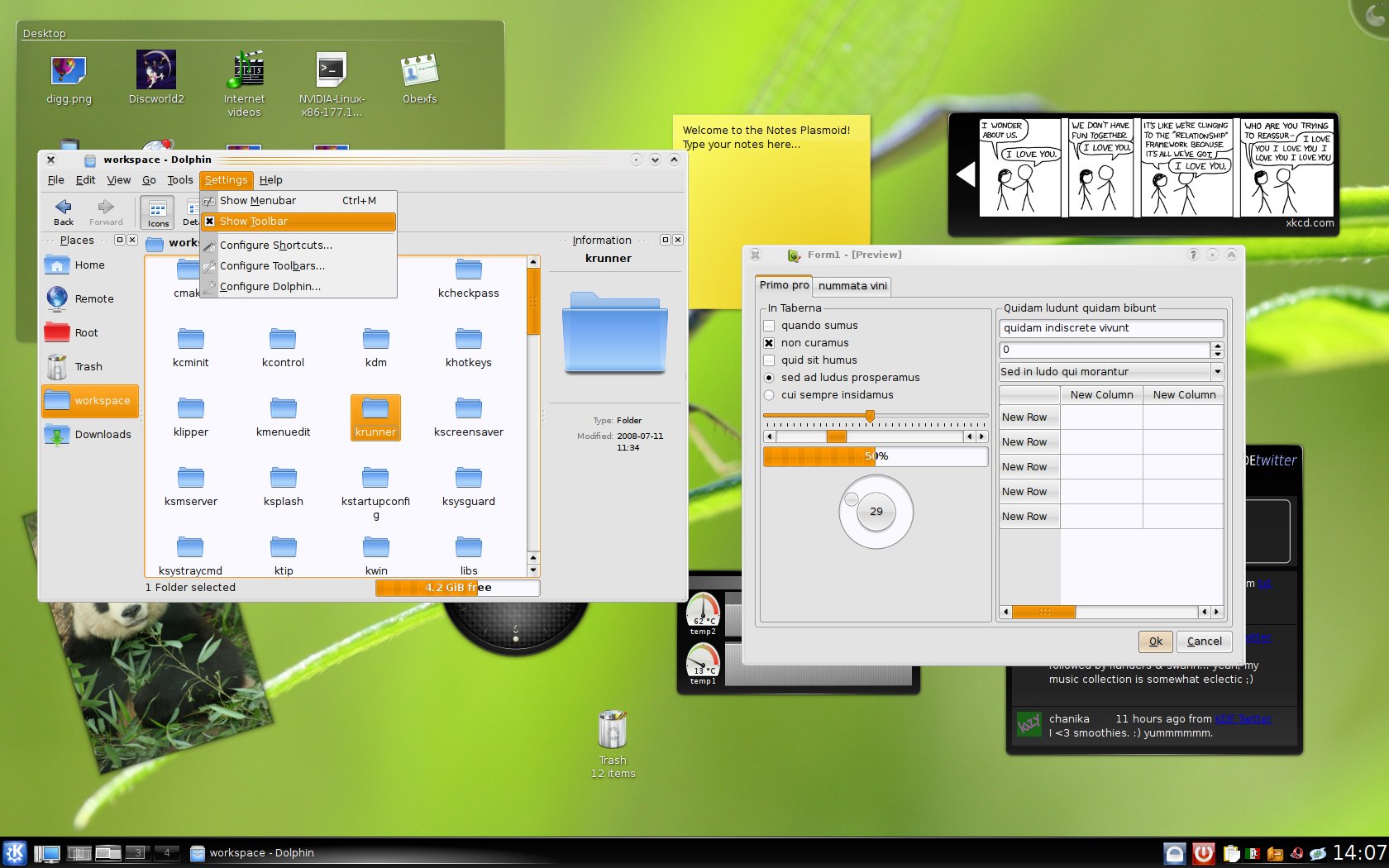Click the Forward arrow in Dolphin
Image resolution: width=1389 pixels, height=868 pixels.
[106, 212]
